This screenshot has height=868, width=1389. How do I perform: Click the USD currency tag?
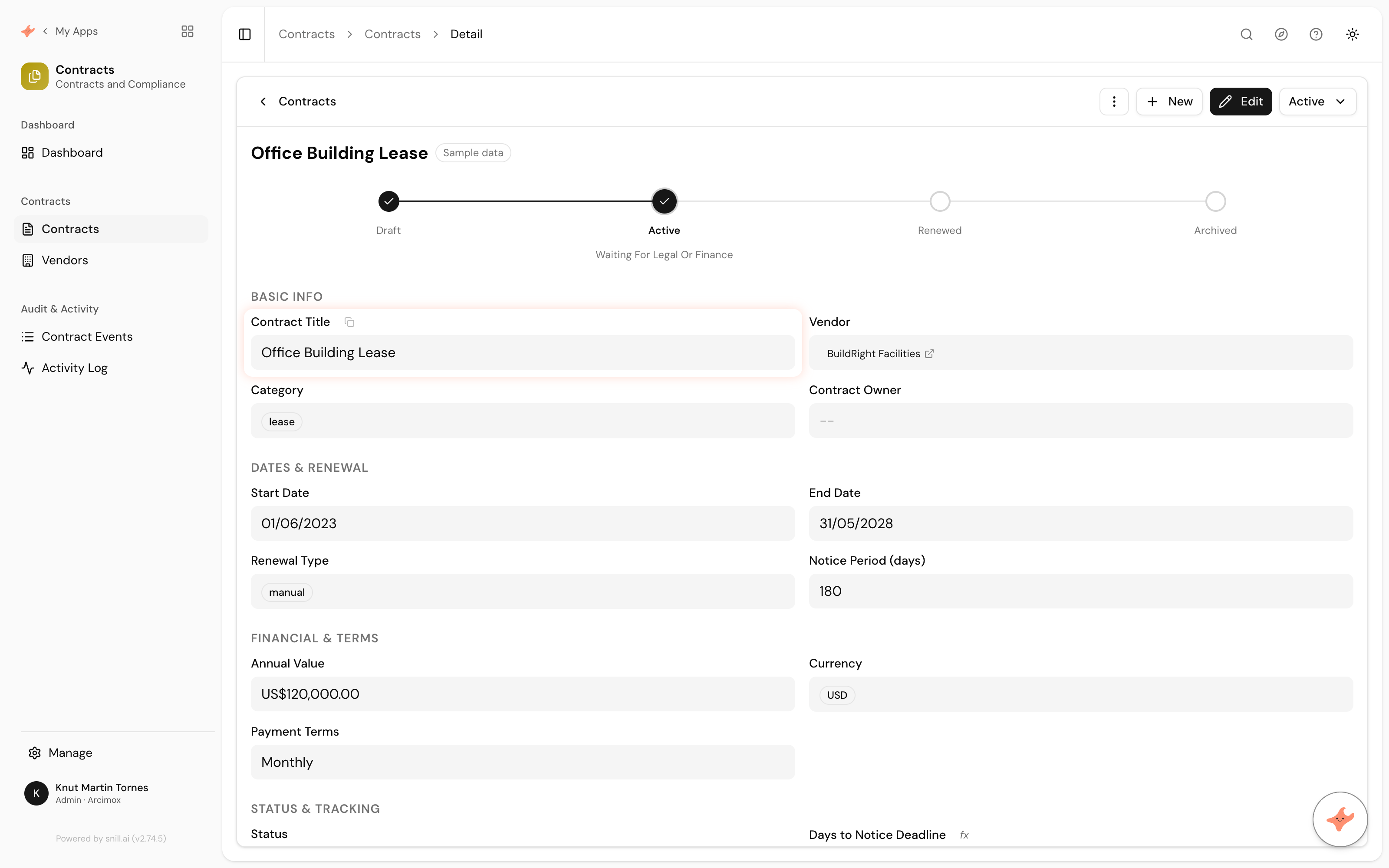coord(837,695)
